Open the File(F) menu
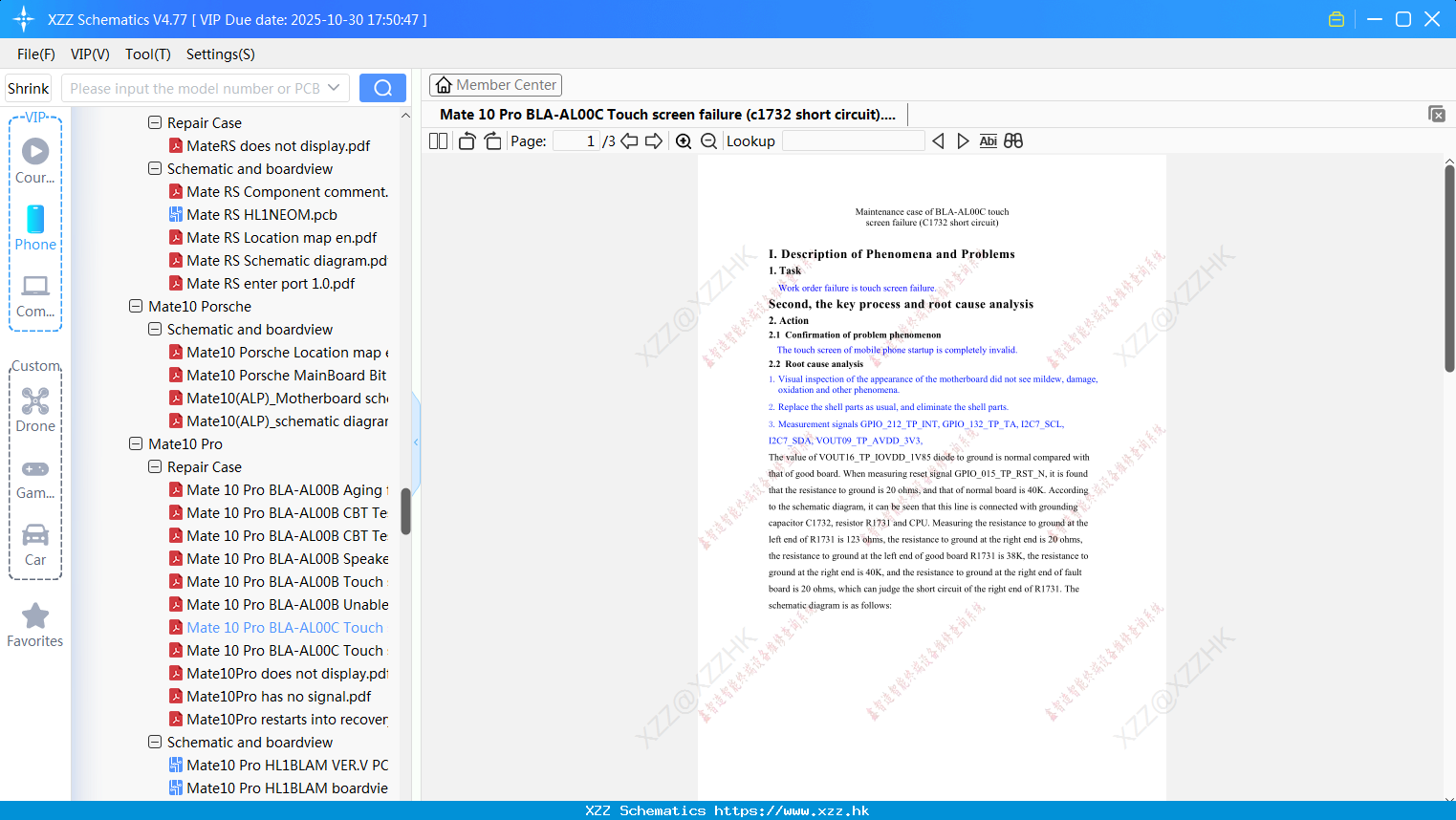 (36, 54)
